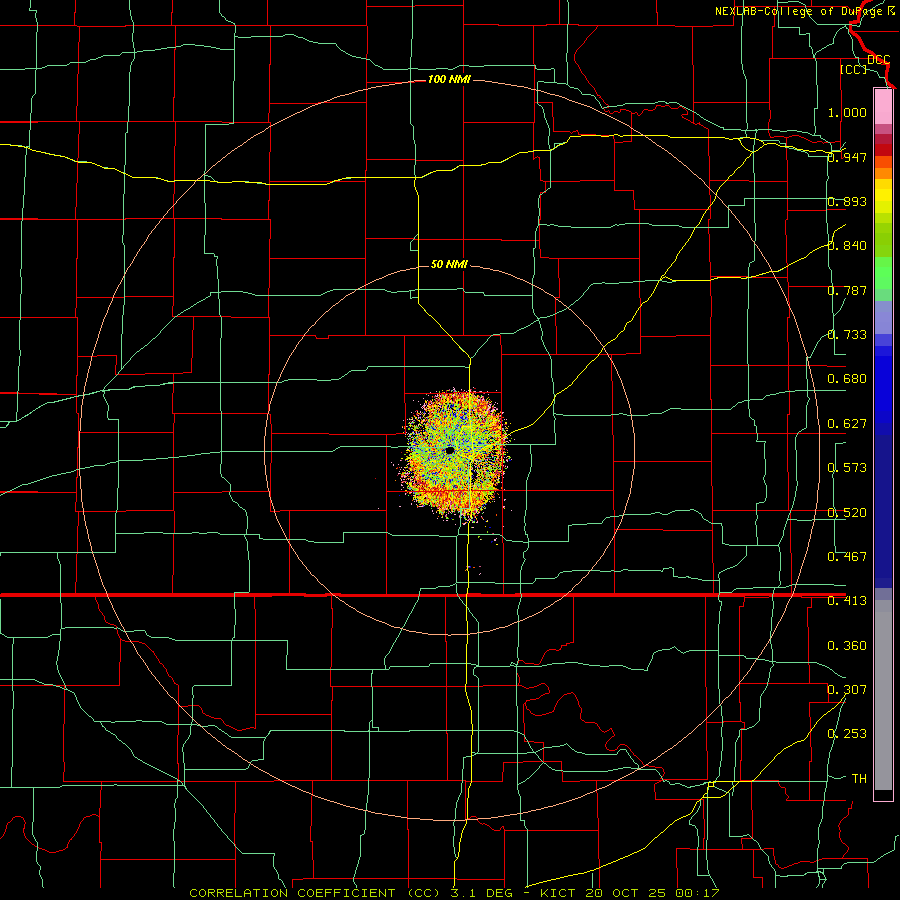
Task: Select the 0.360 legend value
Action: (x=847, y=645)
